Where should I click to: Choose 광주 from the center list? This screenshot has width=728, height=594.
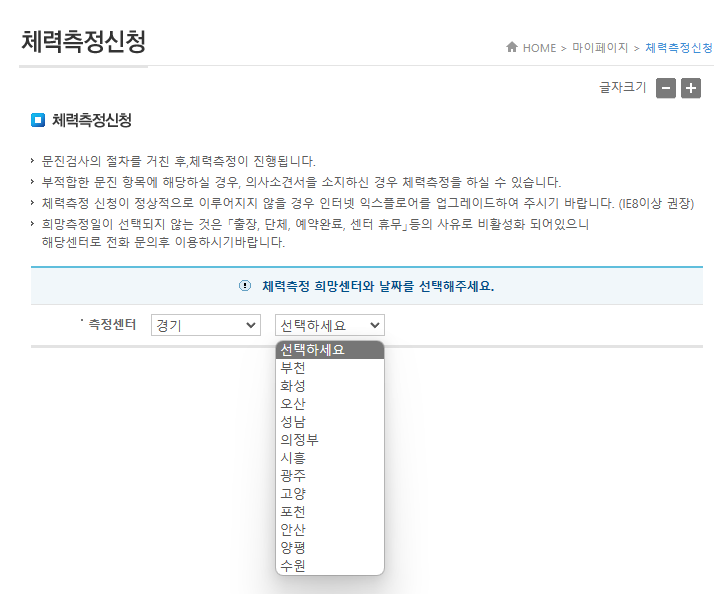point(330,476)
